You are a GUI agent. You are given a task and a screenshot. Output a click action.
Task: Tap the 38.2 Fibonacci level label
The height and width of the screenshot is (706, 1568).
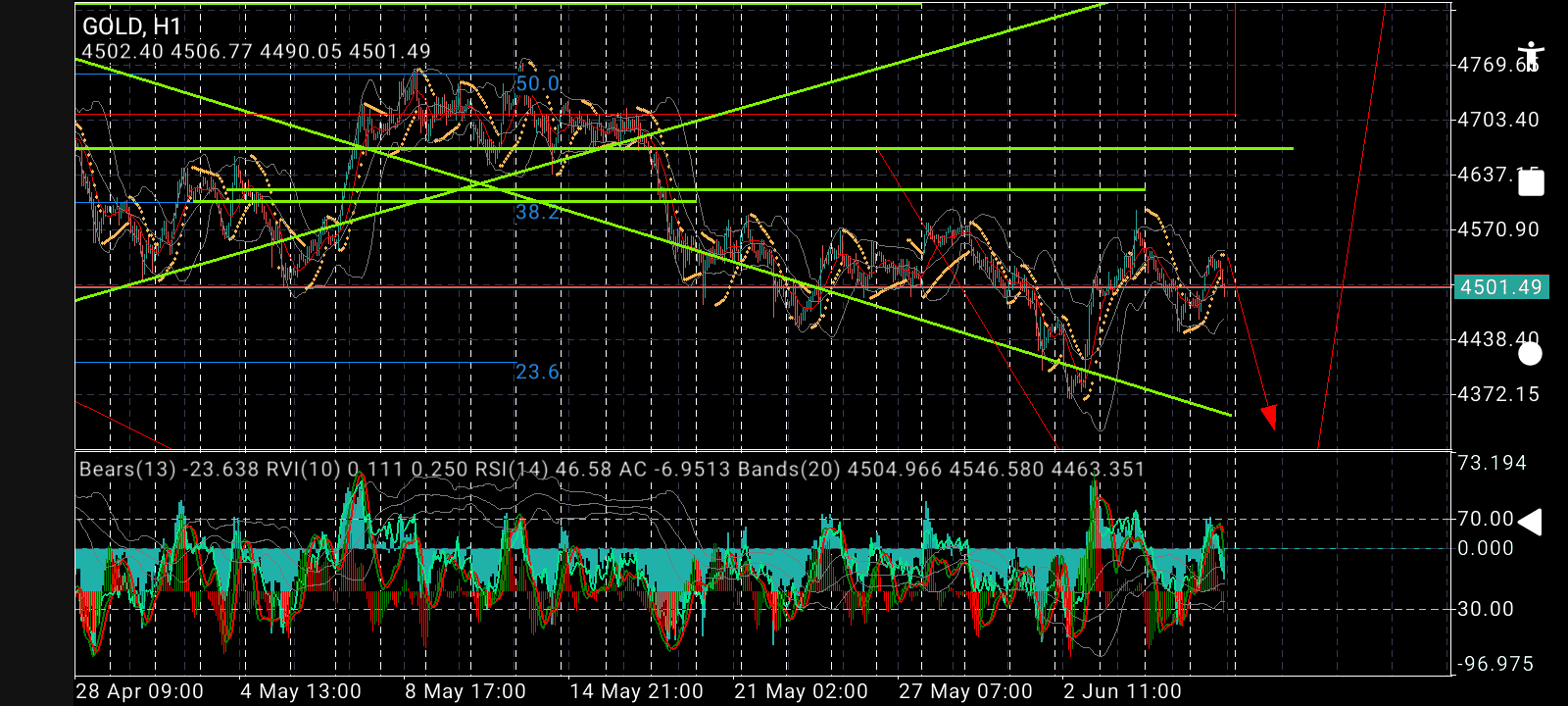[x=537, y=212]
